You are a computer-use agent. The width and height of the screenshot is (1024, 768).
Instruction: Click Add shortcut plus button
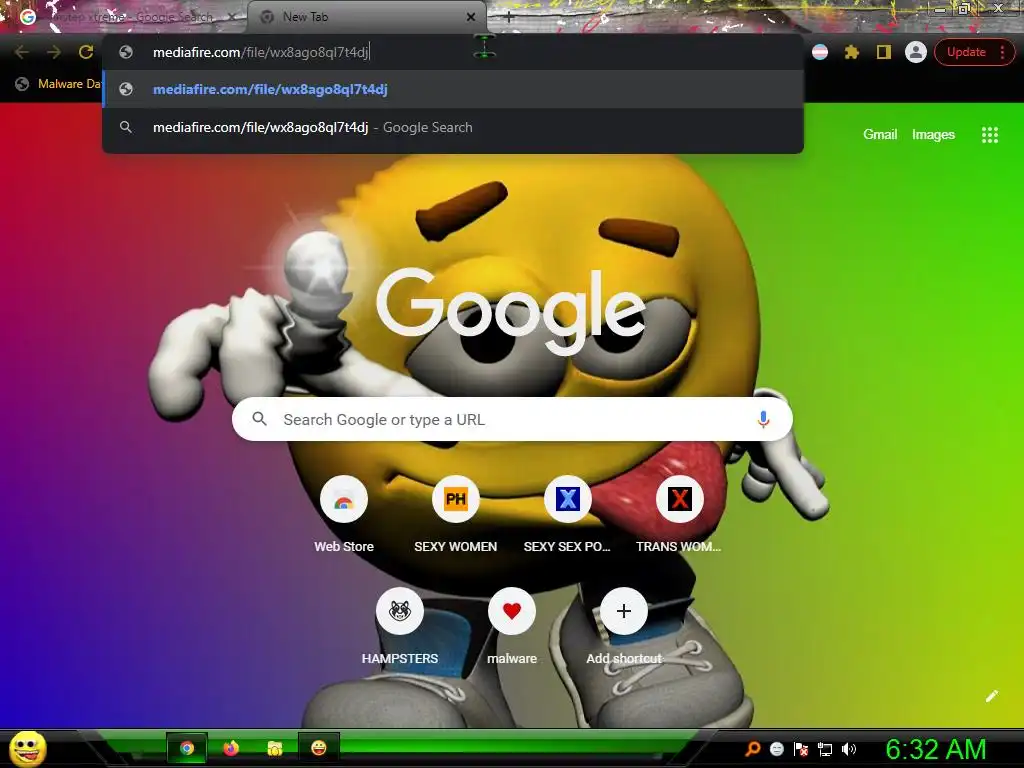coord(624,611)
